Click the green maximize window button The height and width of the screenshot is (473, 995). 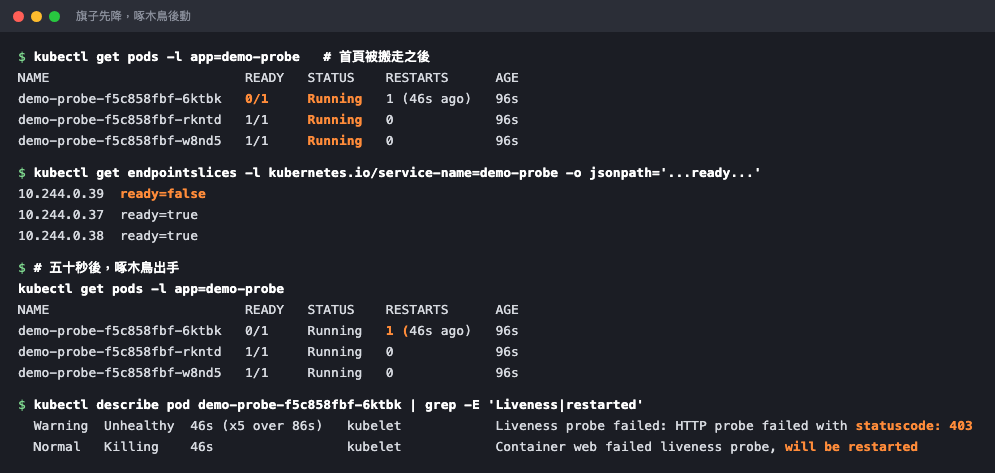(55, 17)
